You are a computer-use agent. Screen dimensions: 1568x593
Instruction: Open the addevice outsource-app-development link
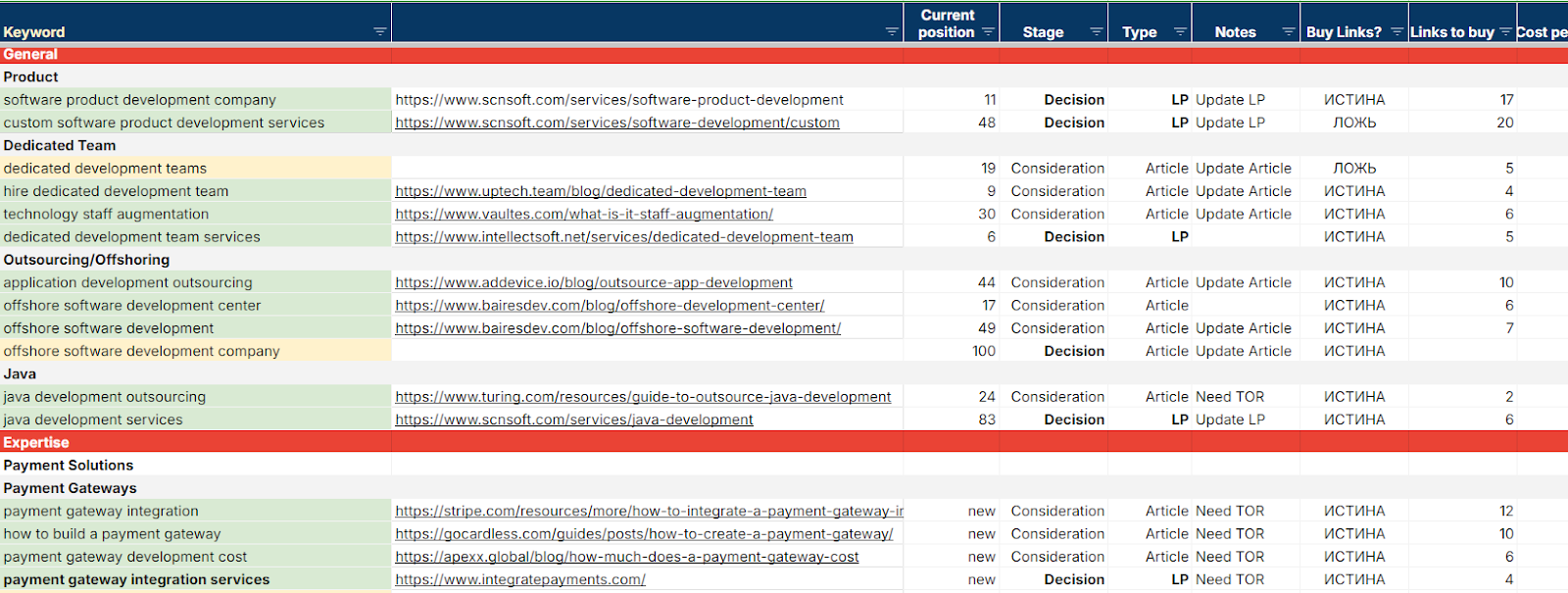pyautogui.click(x=594, y=282)
